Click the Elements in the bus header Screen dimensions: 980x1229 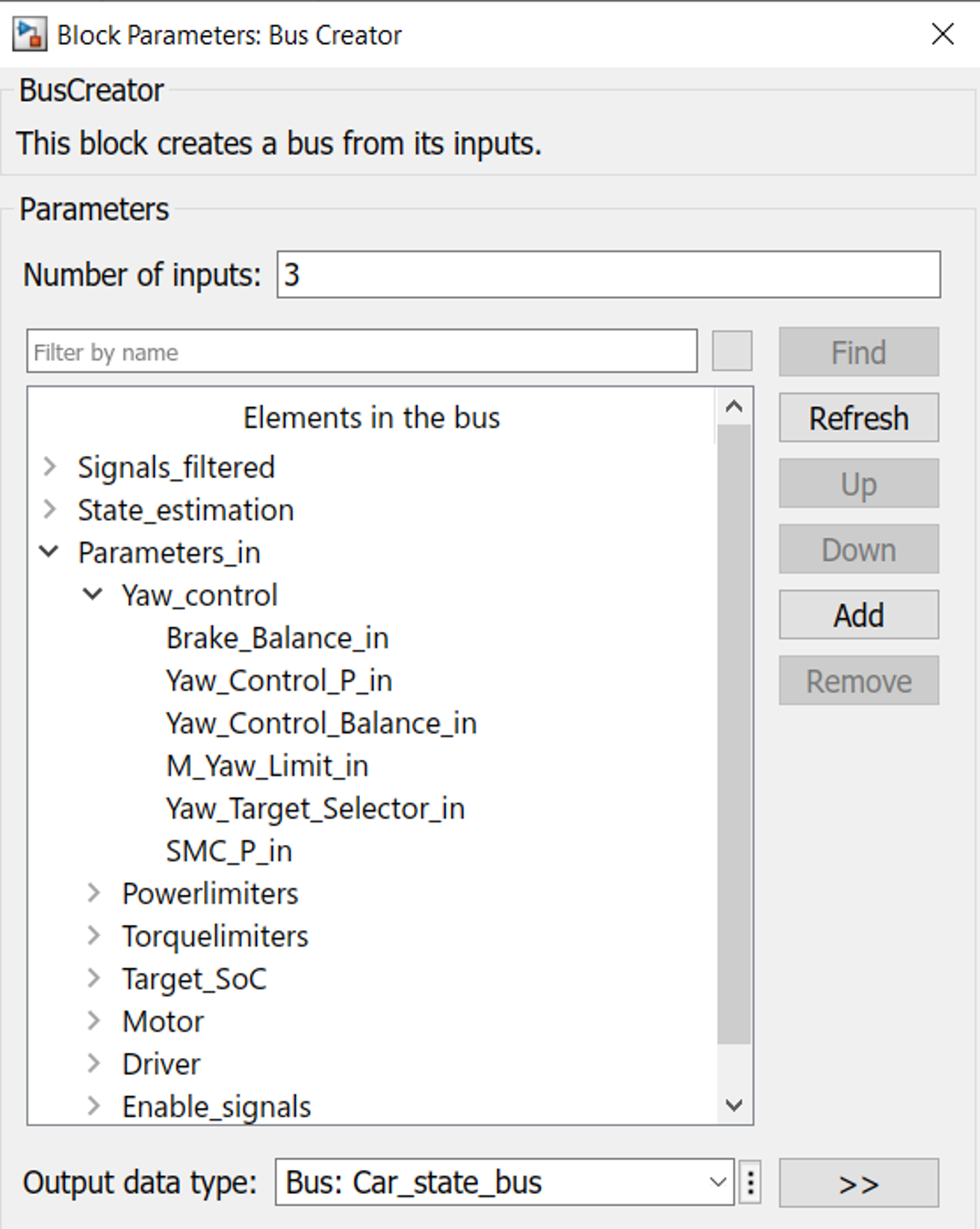click(371, 418)
